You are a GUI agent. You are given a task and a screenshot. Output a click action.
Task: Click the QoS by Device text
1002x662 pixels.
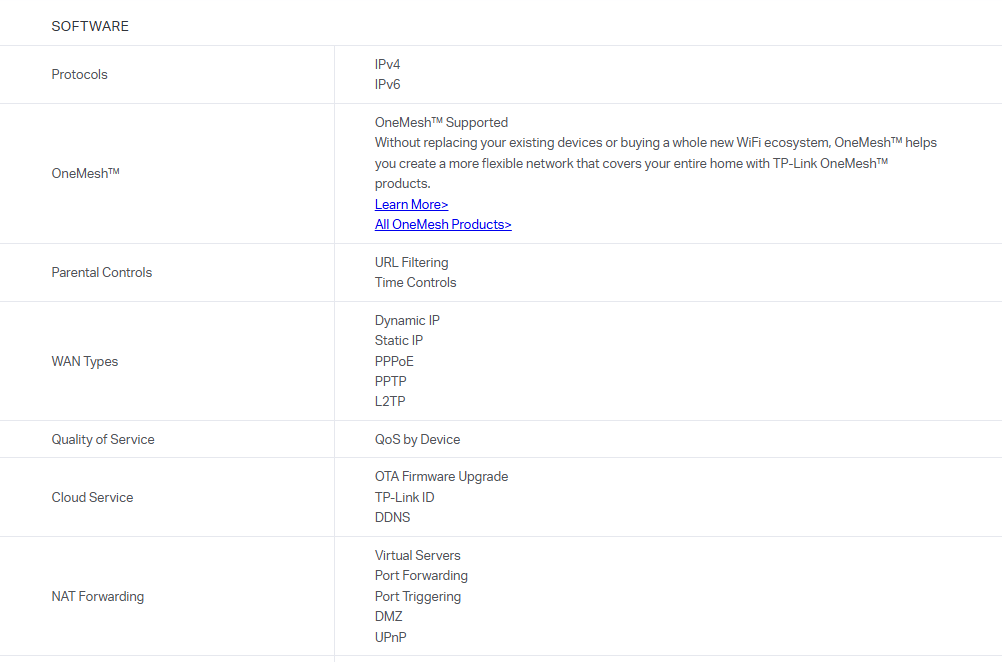pyautogui.click(x=417, y=439)
